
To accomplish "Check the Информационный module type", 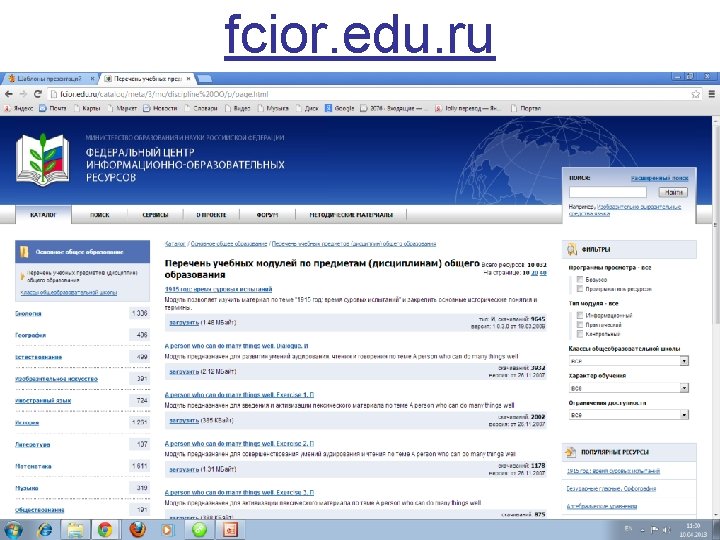I will point(579,315).
